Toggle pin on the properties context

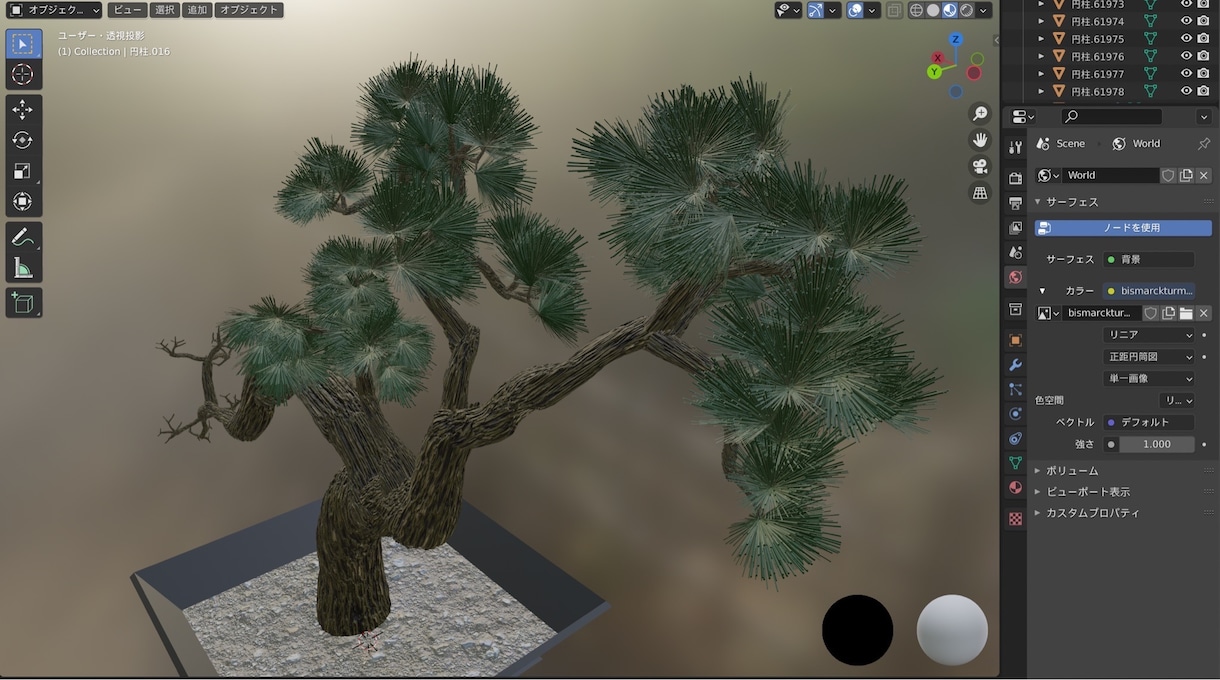point(1204,144)
